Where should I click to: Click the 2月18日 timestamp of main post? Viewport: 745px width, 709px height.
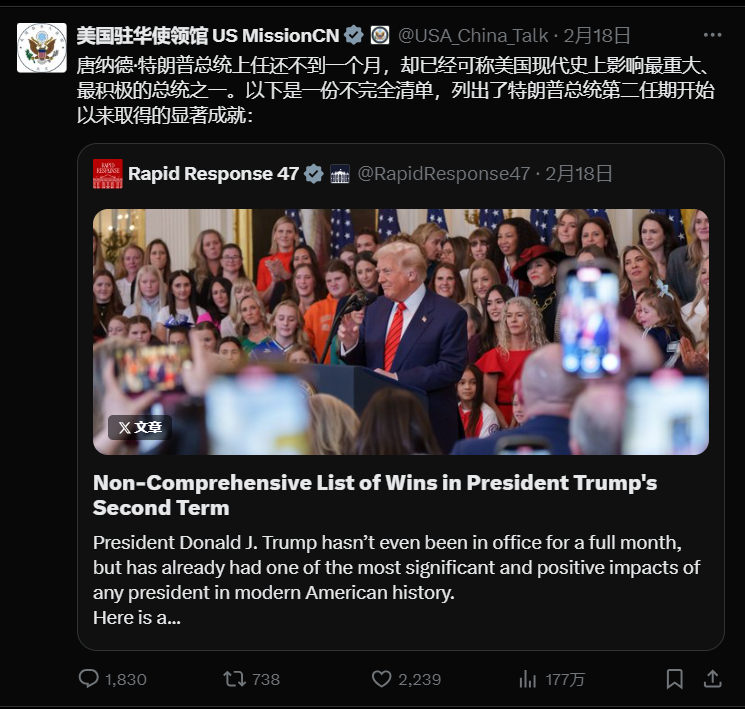(x=597, y=36)
